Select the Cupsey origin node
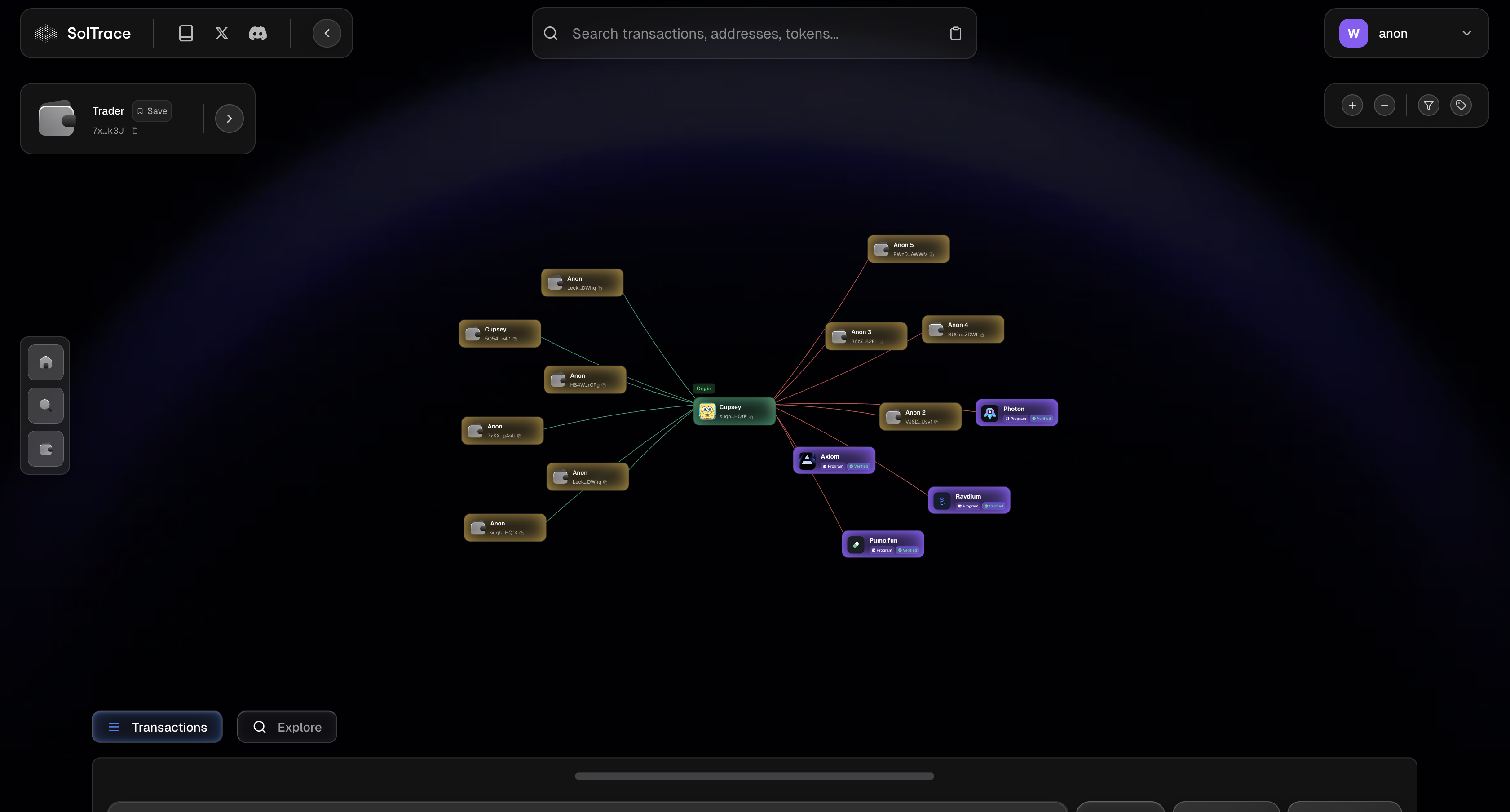 click(734, 411)
